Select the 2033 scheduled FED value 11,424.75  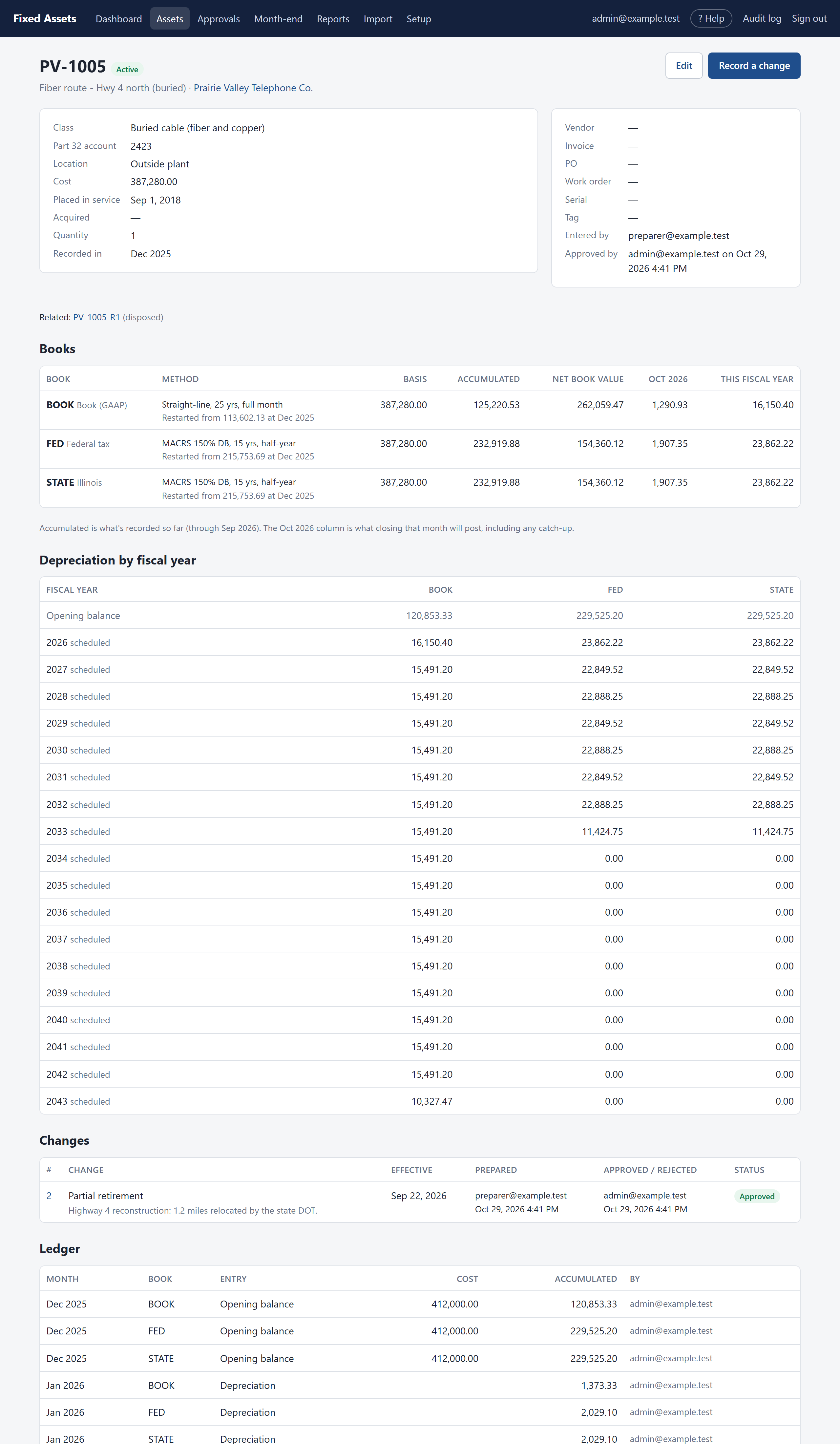[602, 831]
